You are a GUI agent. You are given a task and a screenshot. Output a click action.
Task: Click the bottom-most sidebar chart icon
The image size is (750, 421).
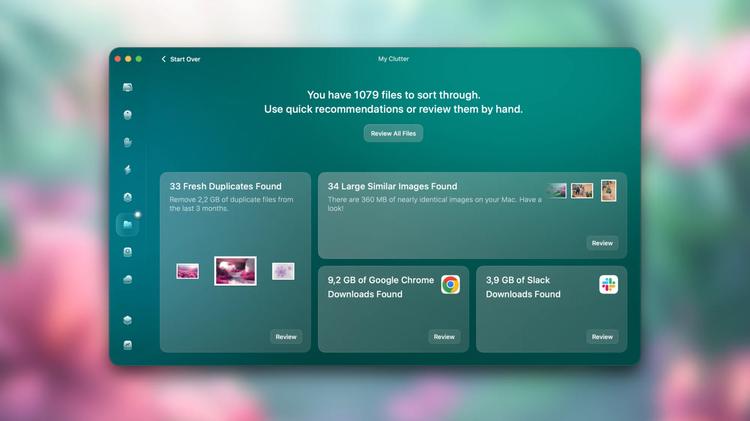[x=128, y=345]
